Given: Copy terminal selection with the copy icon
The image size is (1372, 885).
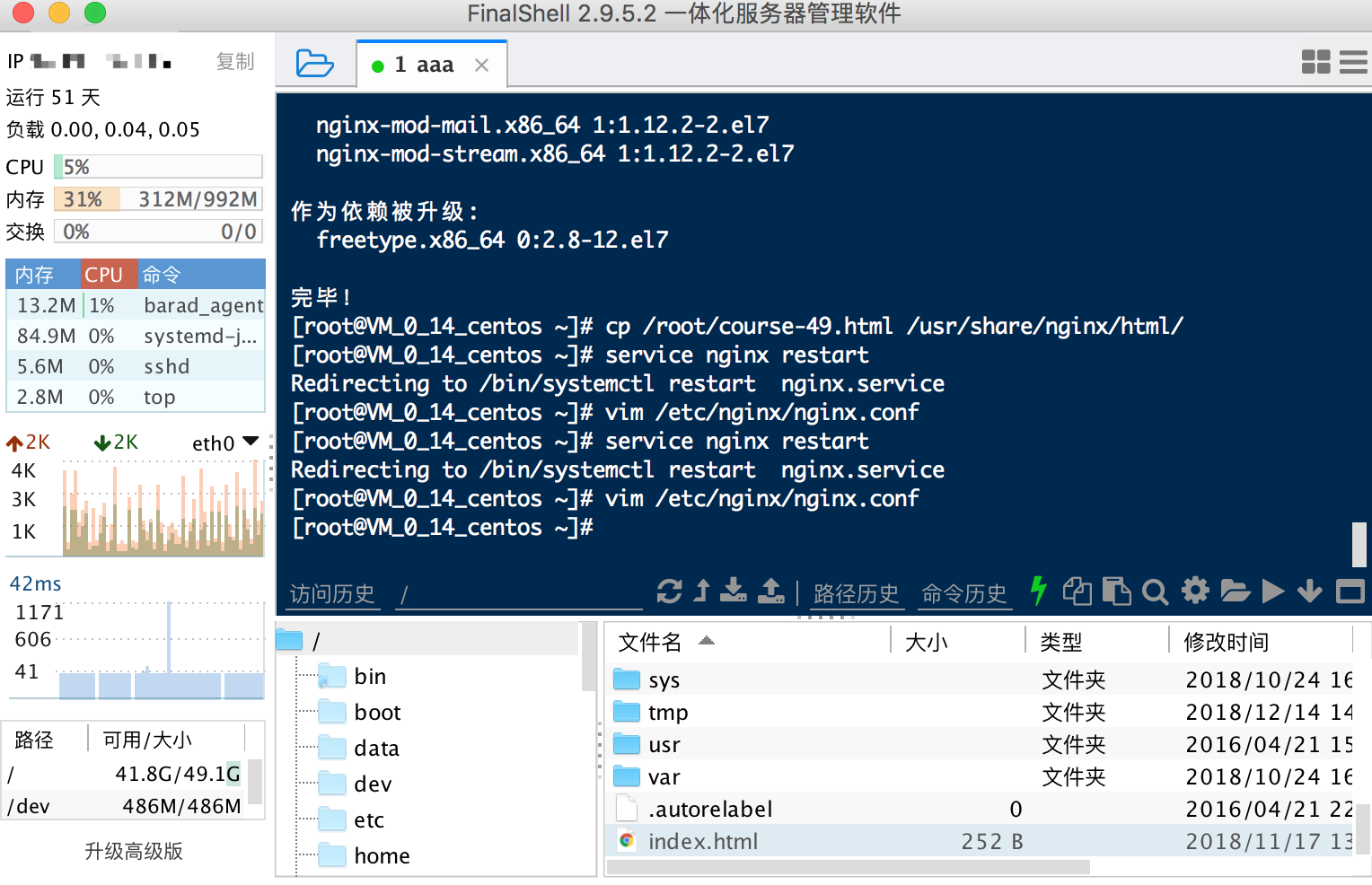Looking at the screenshot, I should coord(1077,591).
